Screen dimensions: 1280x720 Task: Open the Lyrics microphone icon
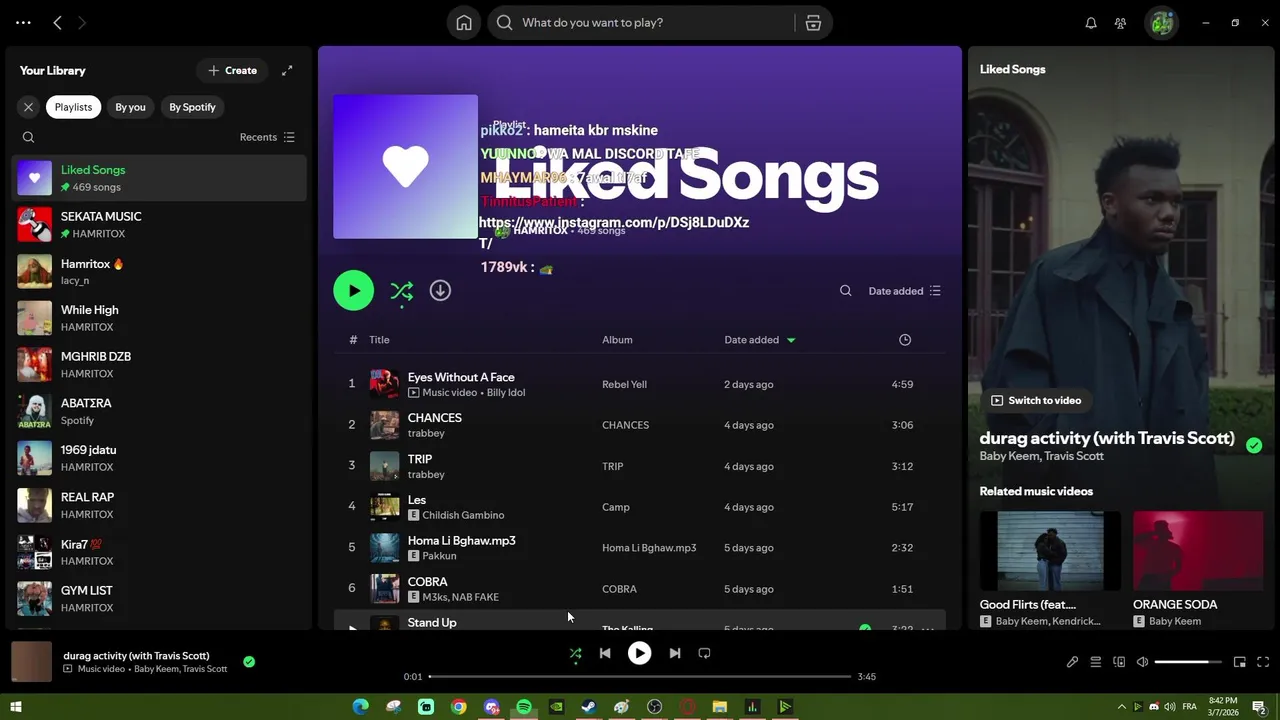pos(1072,662)
